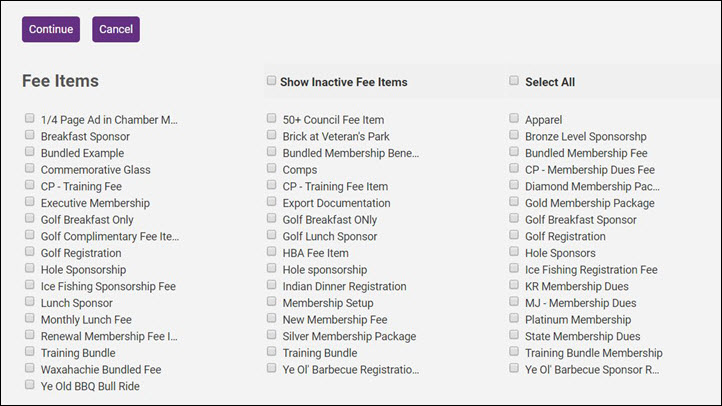The height and width of the screenshot is (406, 722).
Task: Tick Indian Dinner Registration checkbox
Action: point(272,285)
